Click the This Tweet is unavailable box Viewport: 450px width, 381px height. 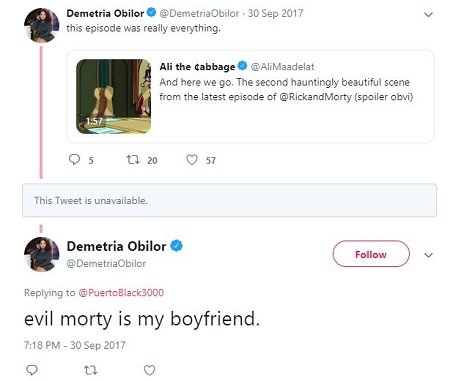click(x=229, y=200)
